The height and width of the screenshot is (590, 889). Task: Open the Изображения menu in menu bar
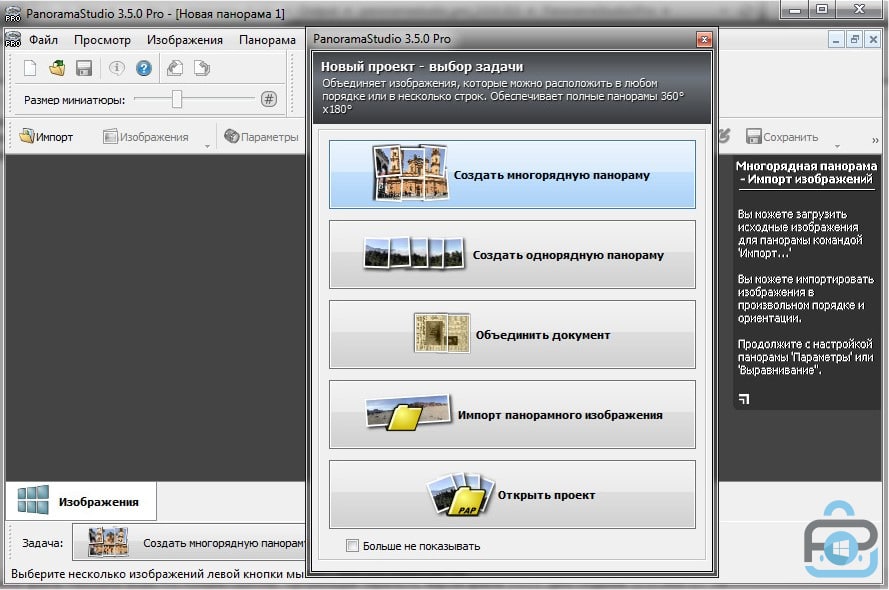click(x=185, y=40)
